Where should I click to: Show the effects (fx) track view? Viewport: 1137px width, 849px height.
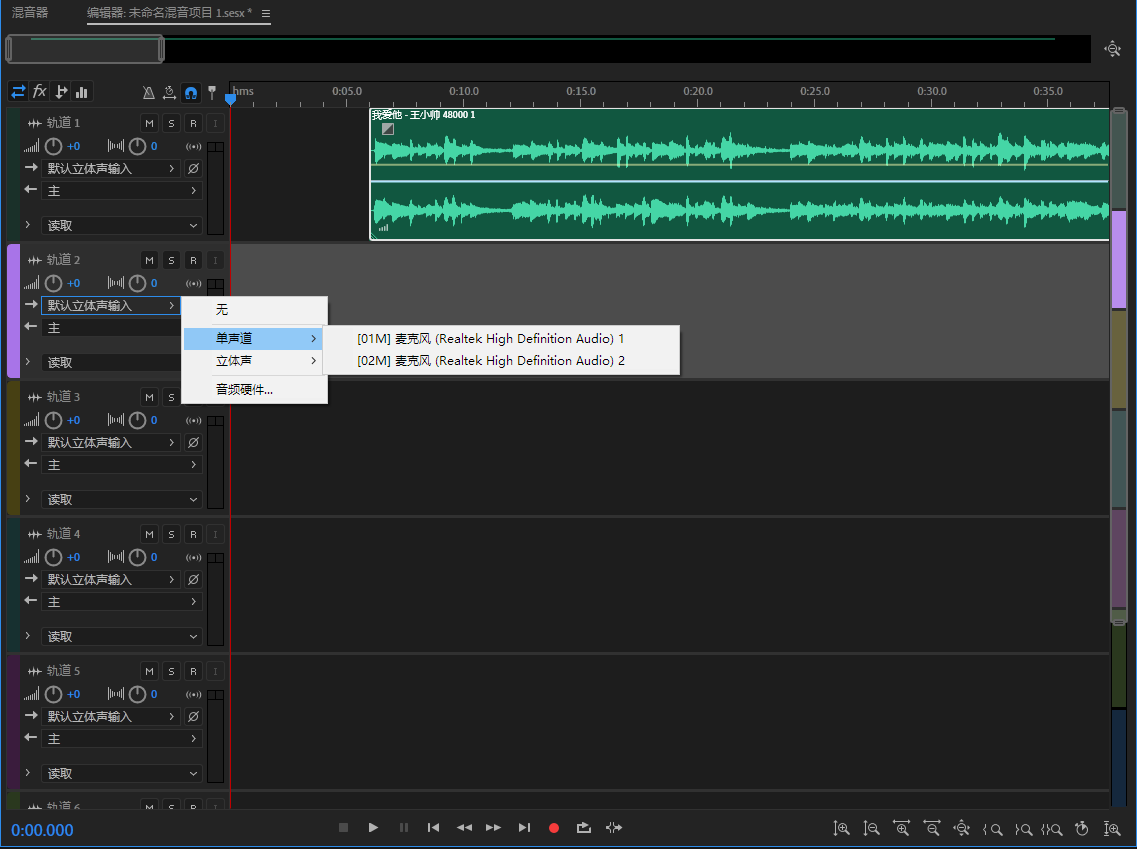click(40, 92)
